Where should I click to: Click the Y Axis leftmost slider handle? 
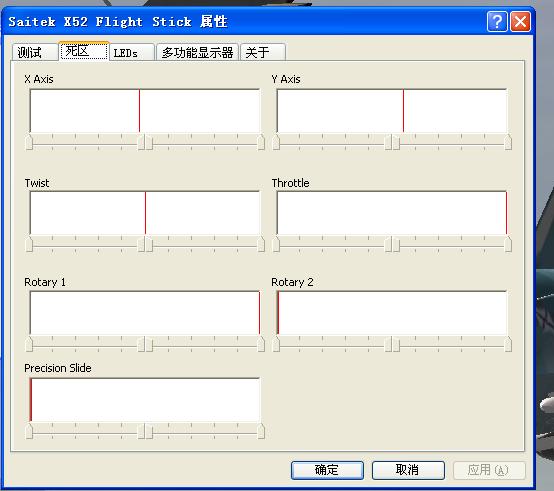point(276,142)
